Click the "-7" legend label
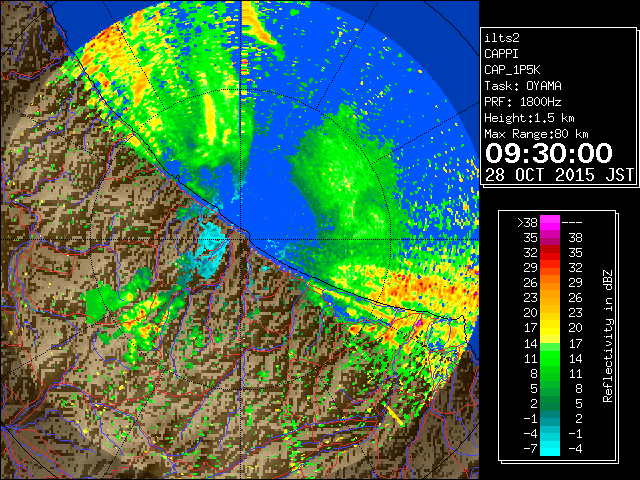Screen dimensions: 640x480 530,449
